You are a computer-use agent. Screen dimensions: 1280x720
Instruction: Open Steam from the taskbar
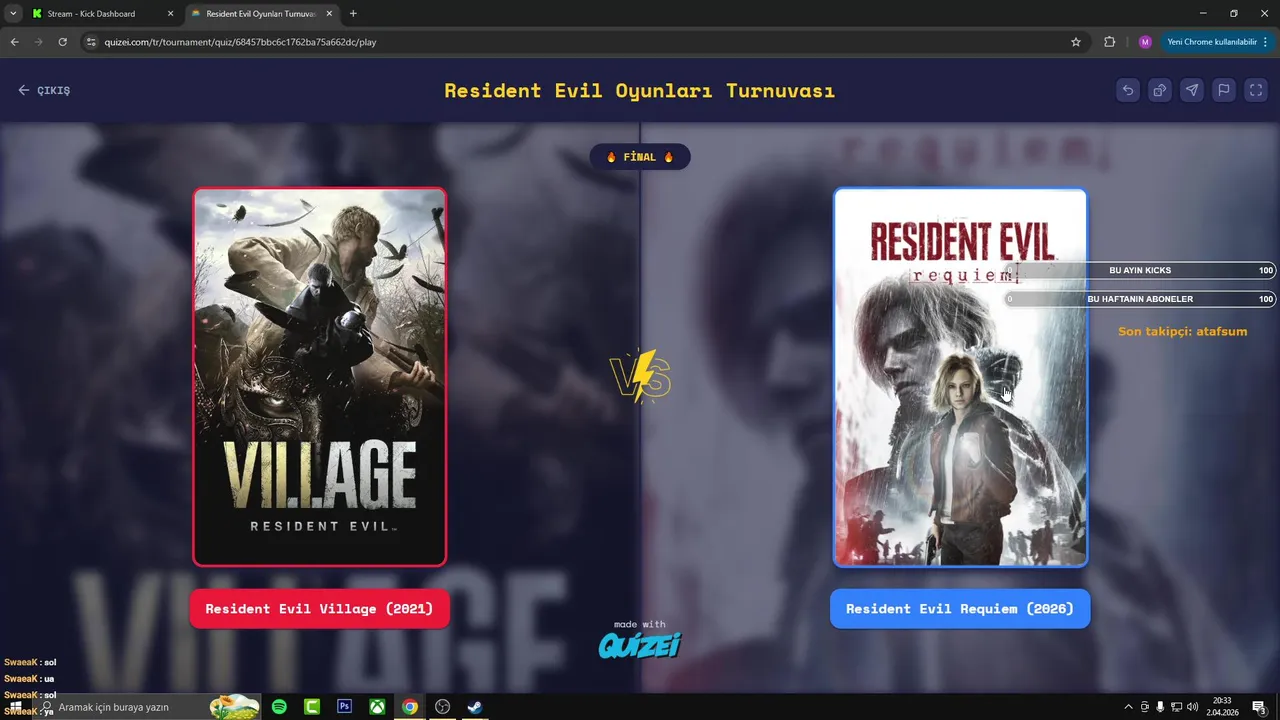(475, 707)
